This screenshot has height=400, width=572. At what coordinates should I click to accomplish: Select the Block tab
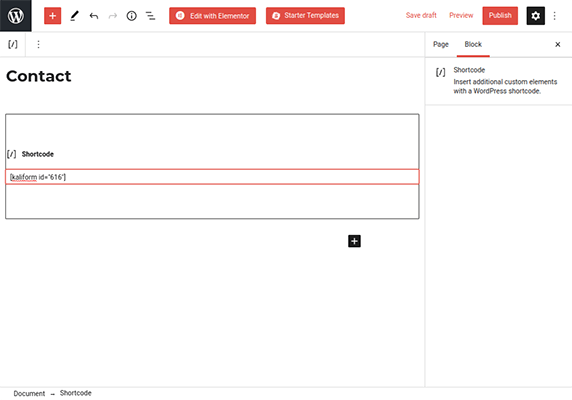click(x=473, y=44)
